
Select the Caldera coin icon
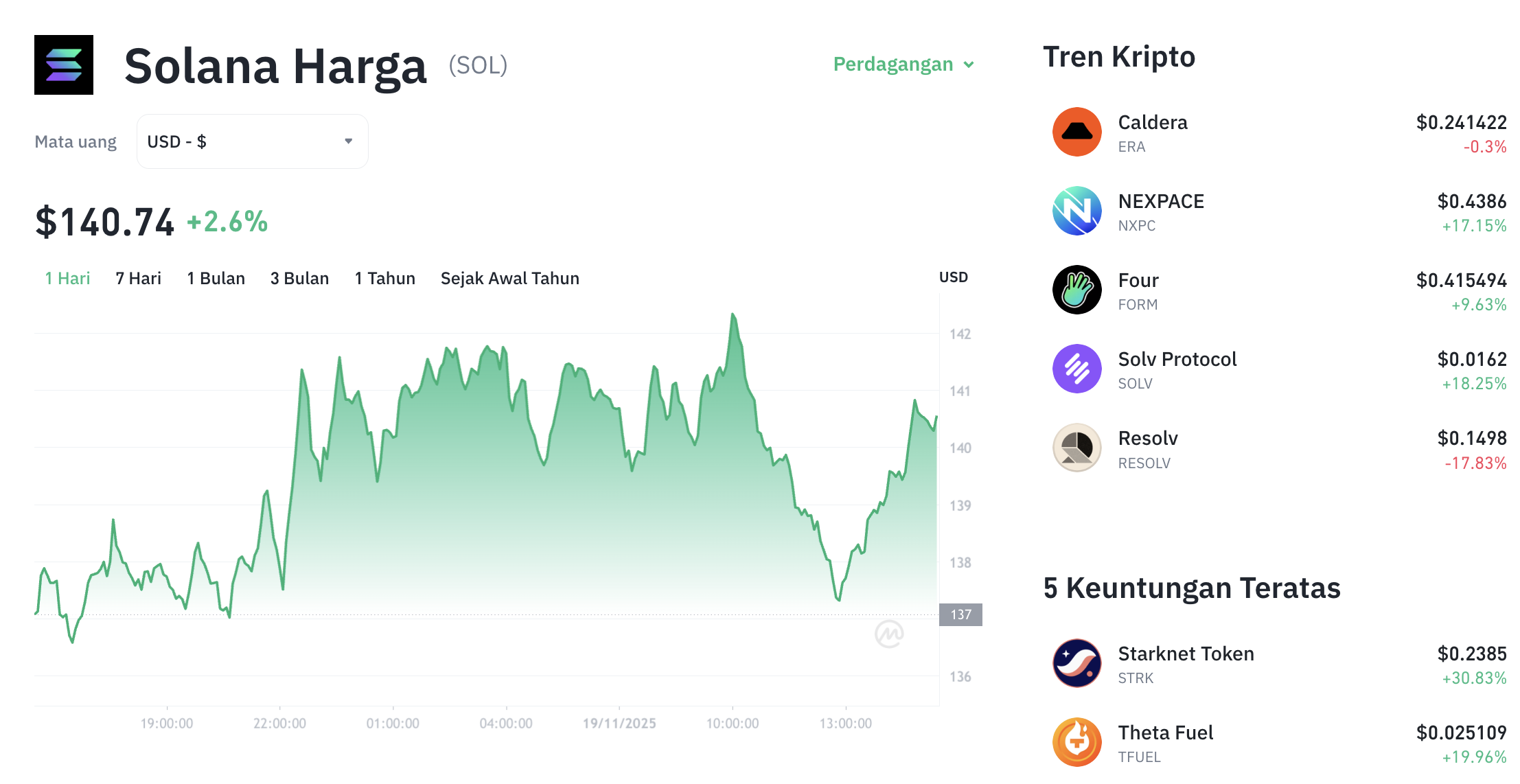click(1077, 132)
